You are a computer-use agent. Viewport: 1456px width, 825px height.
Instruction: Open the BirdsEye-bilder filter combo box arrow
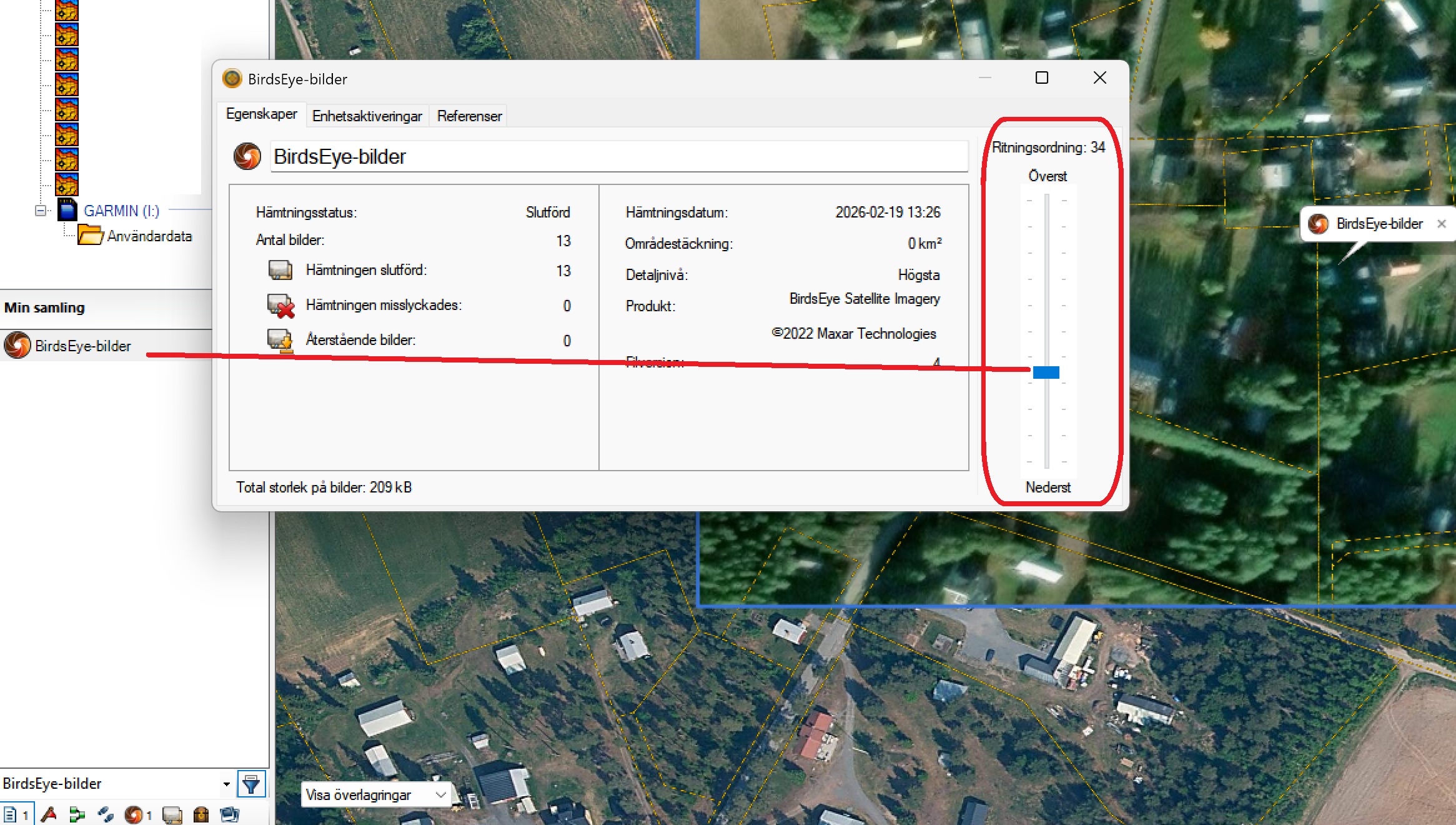click(226, 784)
